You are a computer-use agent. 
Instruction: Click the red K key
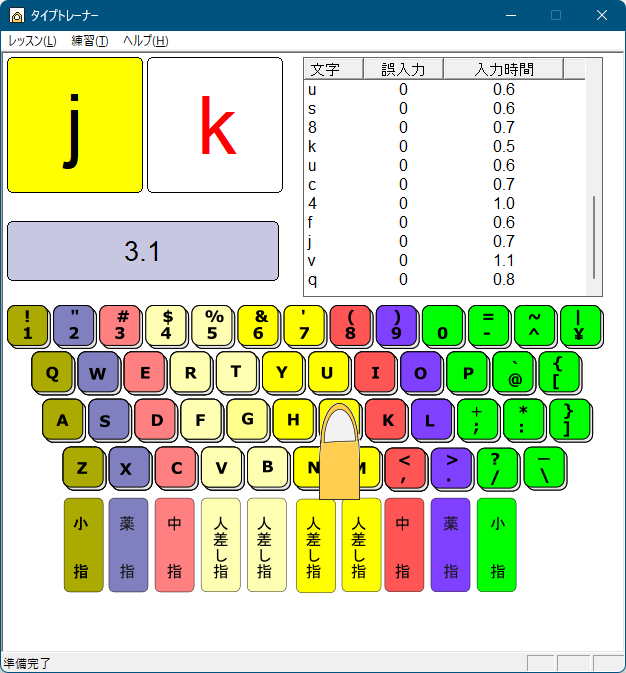point(385,419)
